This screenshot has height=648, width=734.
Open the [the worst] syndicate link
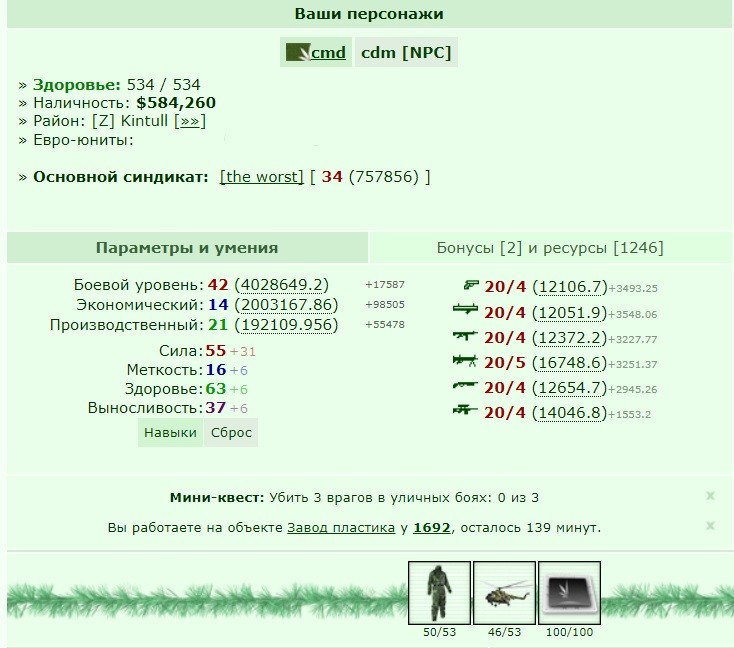click(262, 177)
